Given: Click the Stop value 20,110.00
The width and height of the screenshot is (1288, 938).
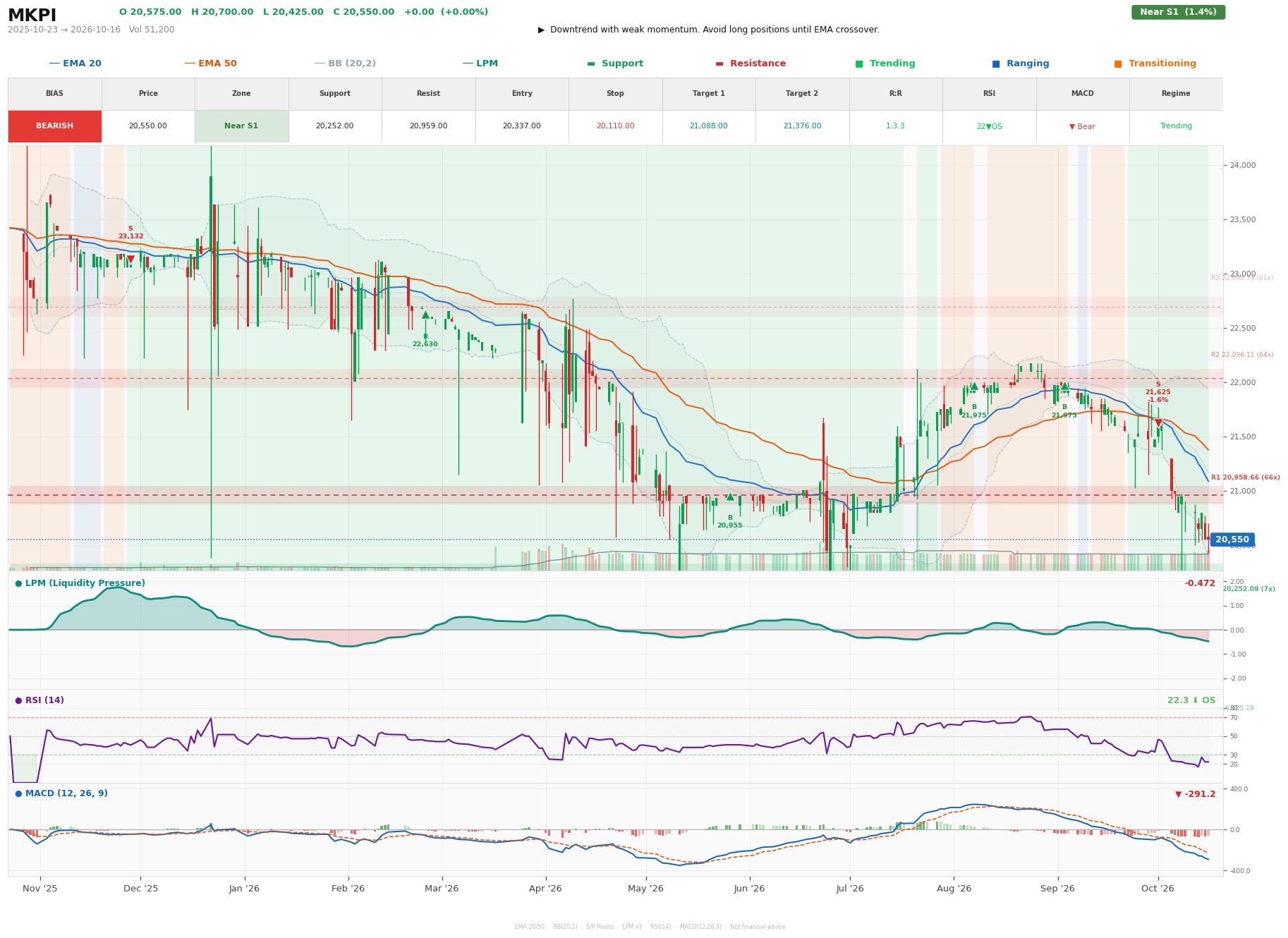Looking at the screenshot, I should (615, 126).
